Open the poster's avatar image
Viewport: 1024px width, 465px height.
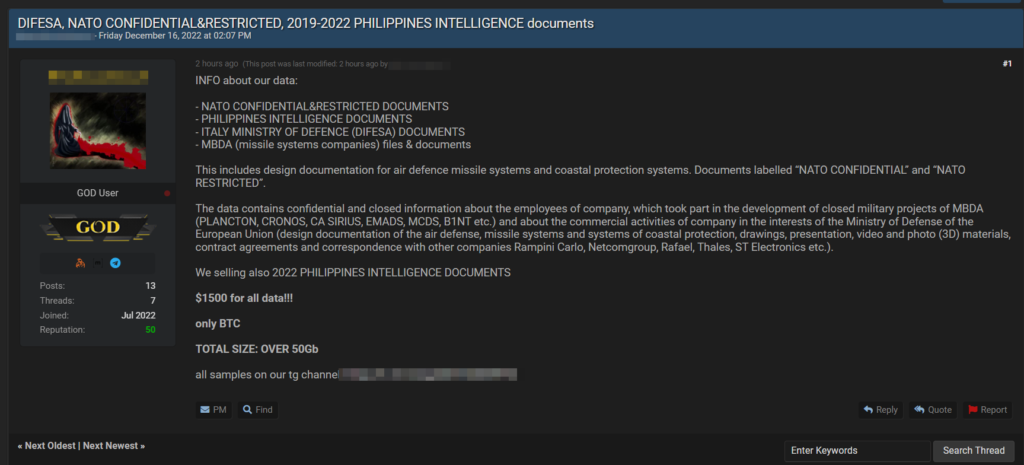[98, 131]
